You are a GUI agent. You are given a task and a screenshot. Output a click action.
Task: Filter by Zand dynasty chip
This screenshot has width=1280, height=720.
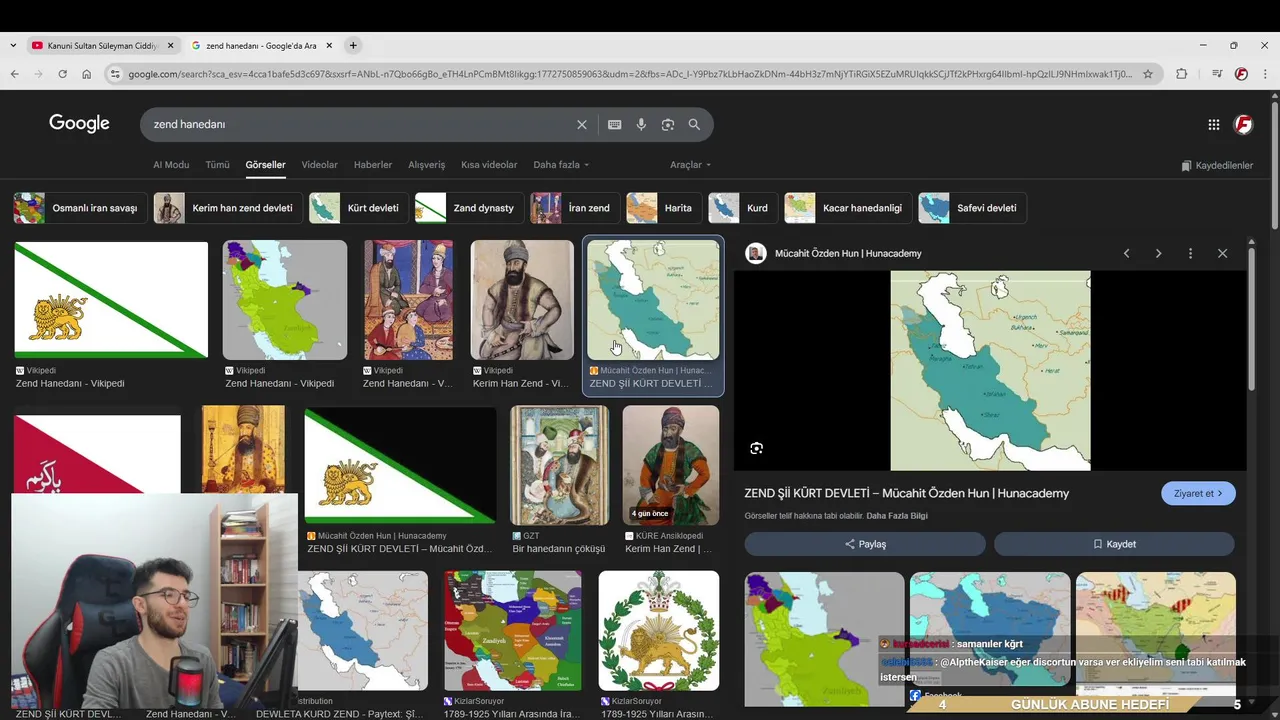coord(469,208)
